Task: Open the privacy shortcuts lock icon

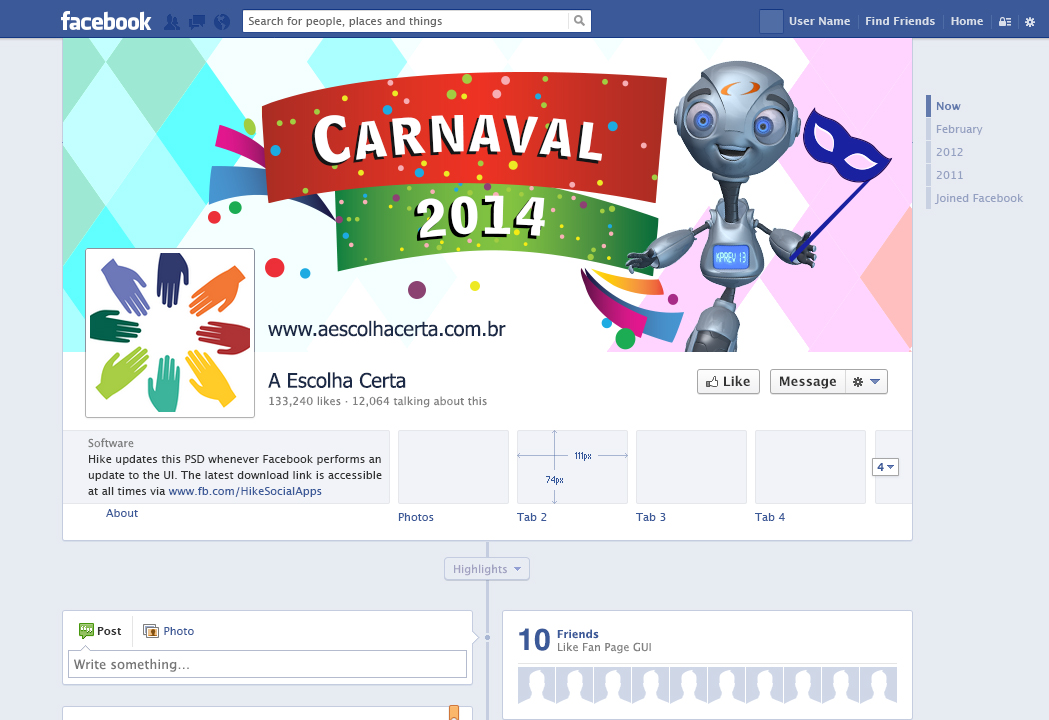Action: tap(1005, 21)
